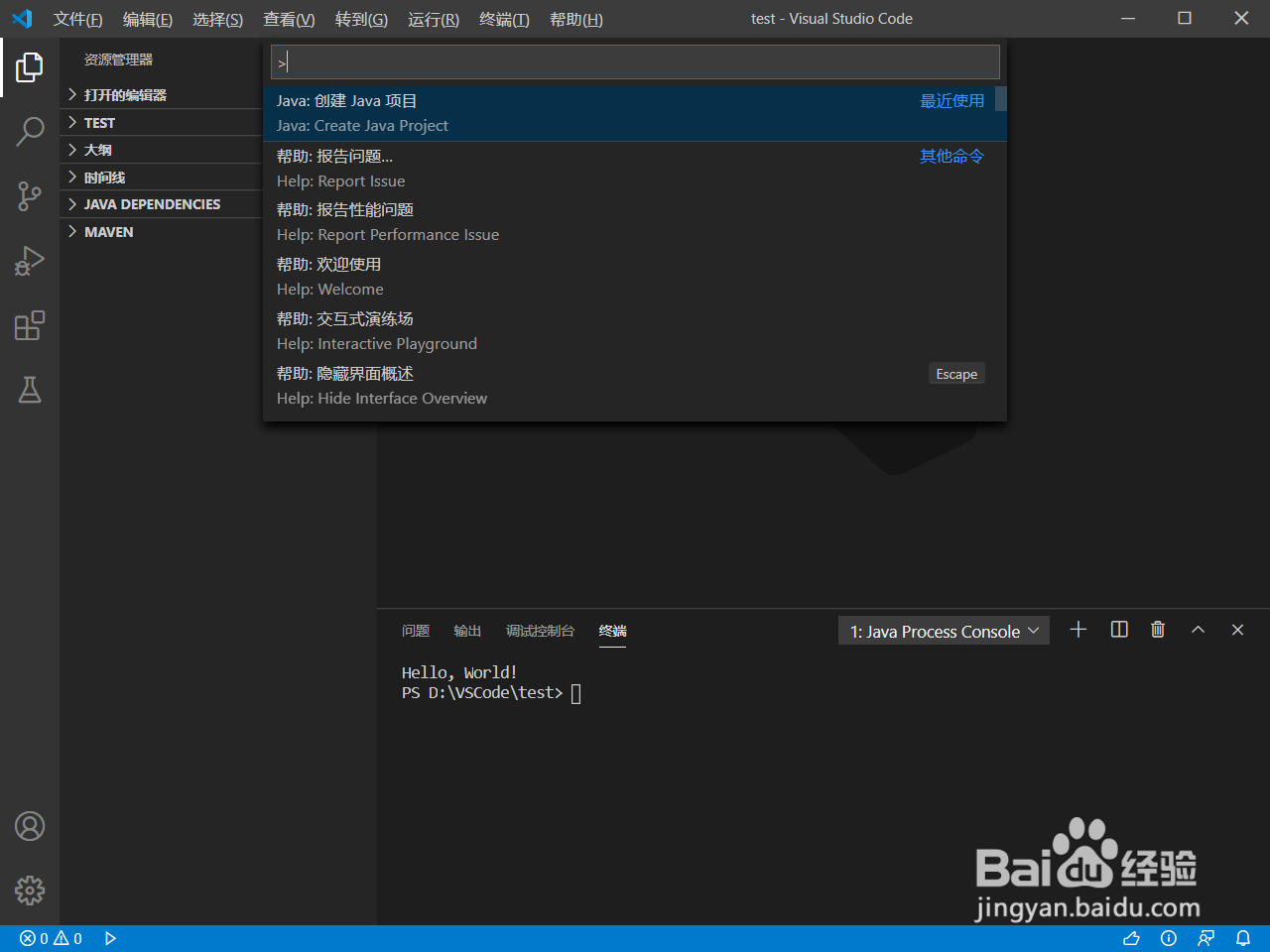This screenshot has height=952, width=1270.
Task: Open the Explorer view in activity bar
Action: [x=30, y=66]
